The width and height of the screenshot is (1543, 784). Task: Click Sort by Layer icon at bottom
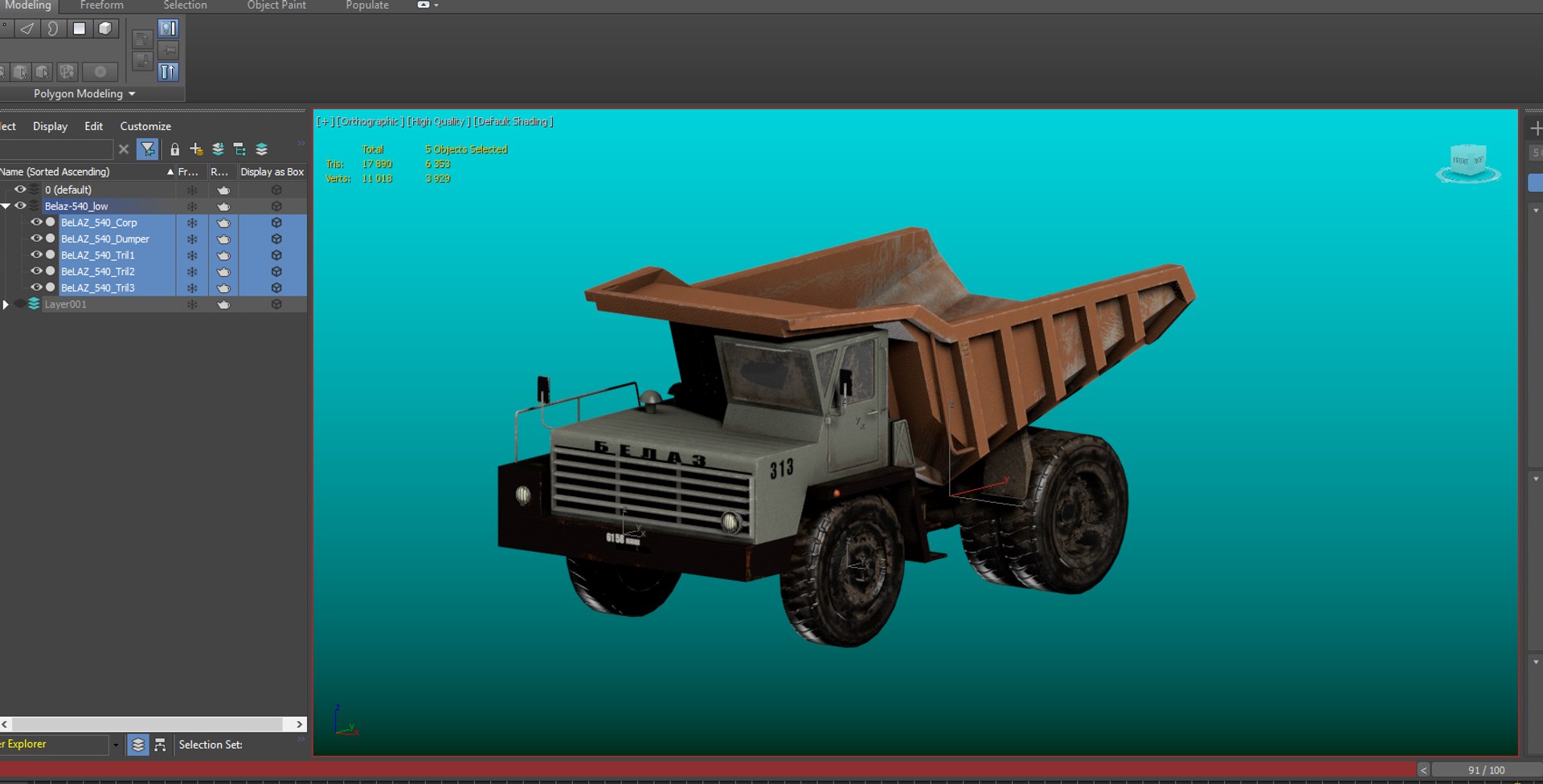[x=138, y=745]
